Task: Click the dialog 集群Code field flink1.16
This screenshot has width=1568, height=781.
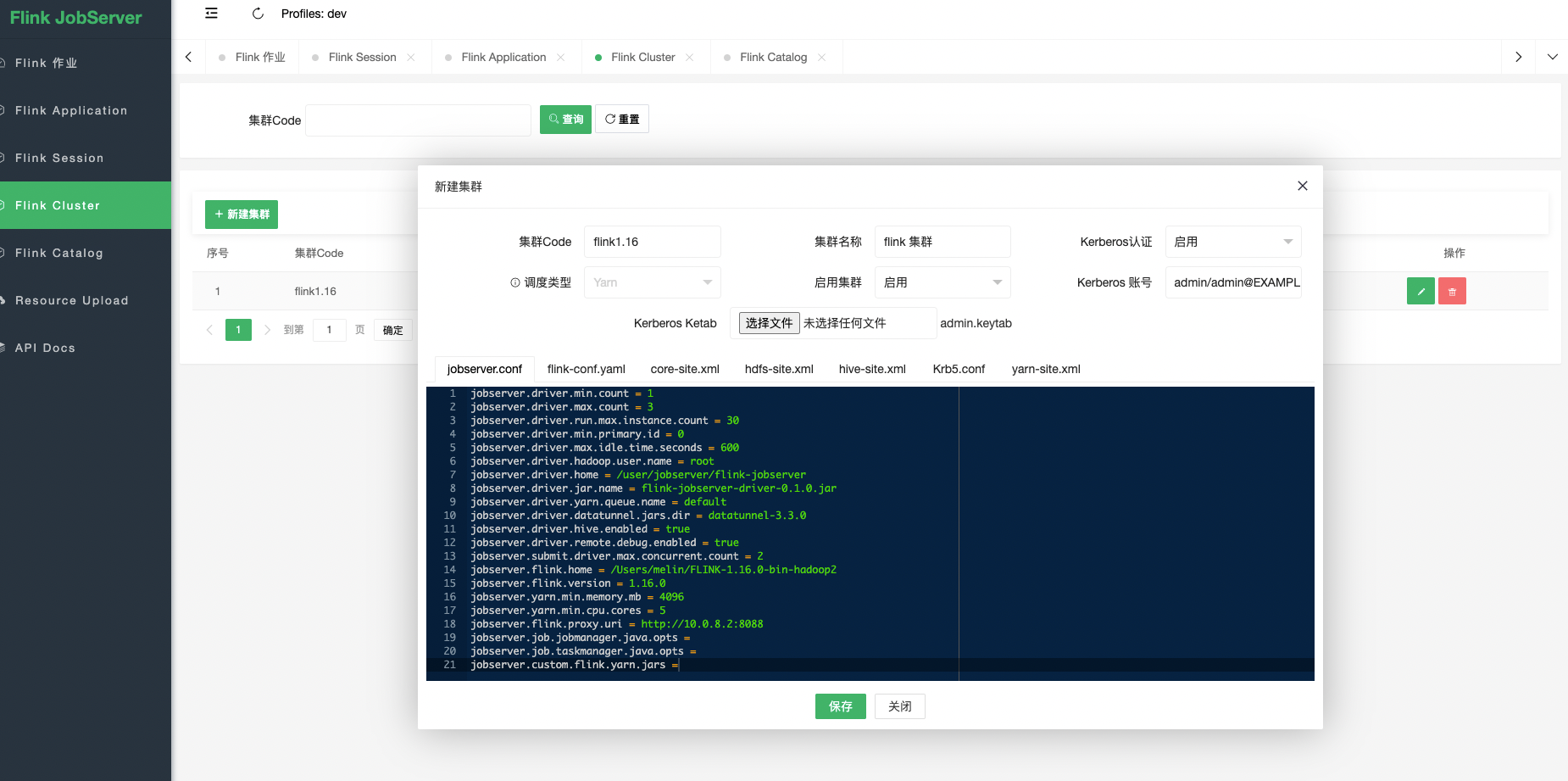Action: click(653, 242)
